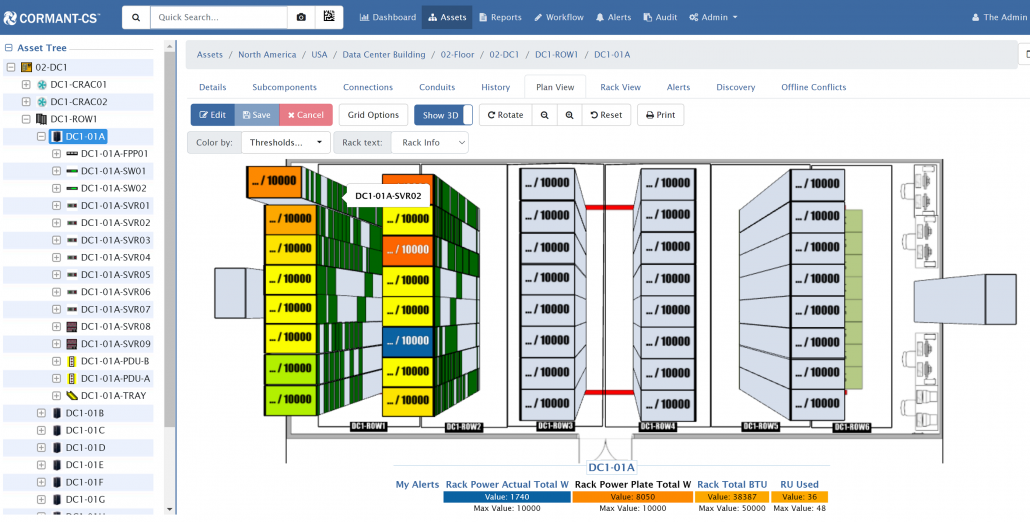
Task: Expand the DC1-01B tree node
Action: pyautogui.click(x=41, y=413)
